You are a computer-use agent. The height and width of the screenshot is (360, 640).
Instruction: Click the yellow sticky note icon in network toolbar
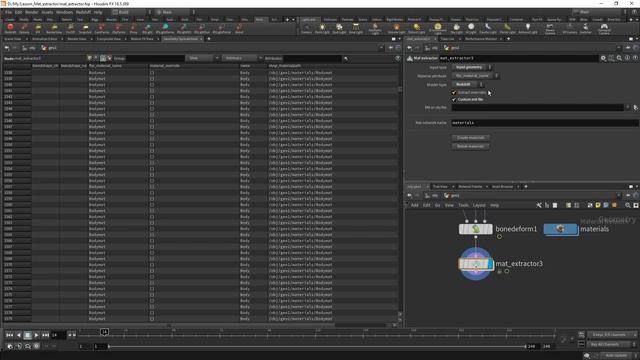pyautogui.click(x=598, y=205)
